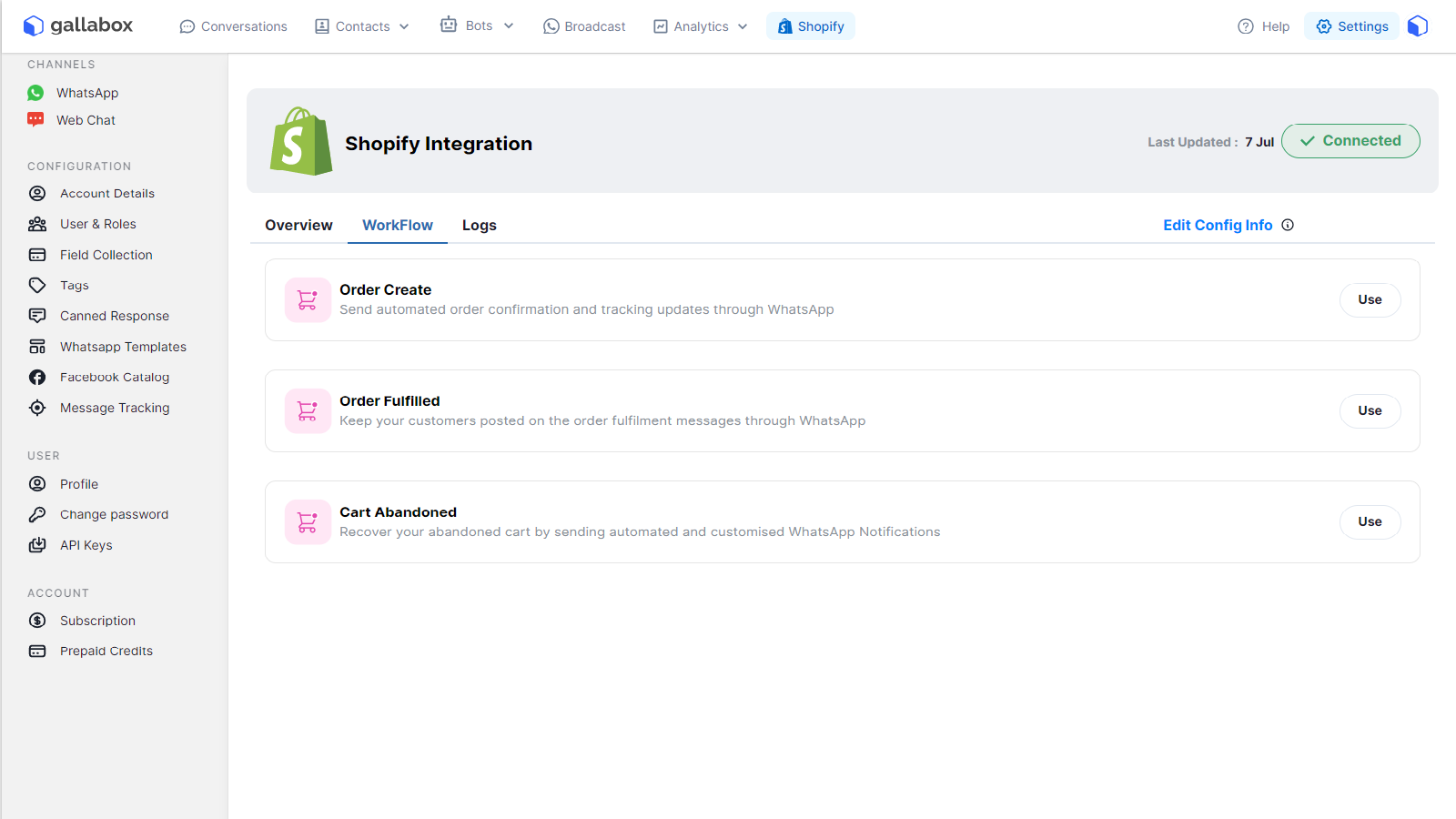Use the Order Fulfilled workflow
Viewport: 1456px width, 819px height.
pyautogui.click(x=1370, y=410)
